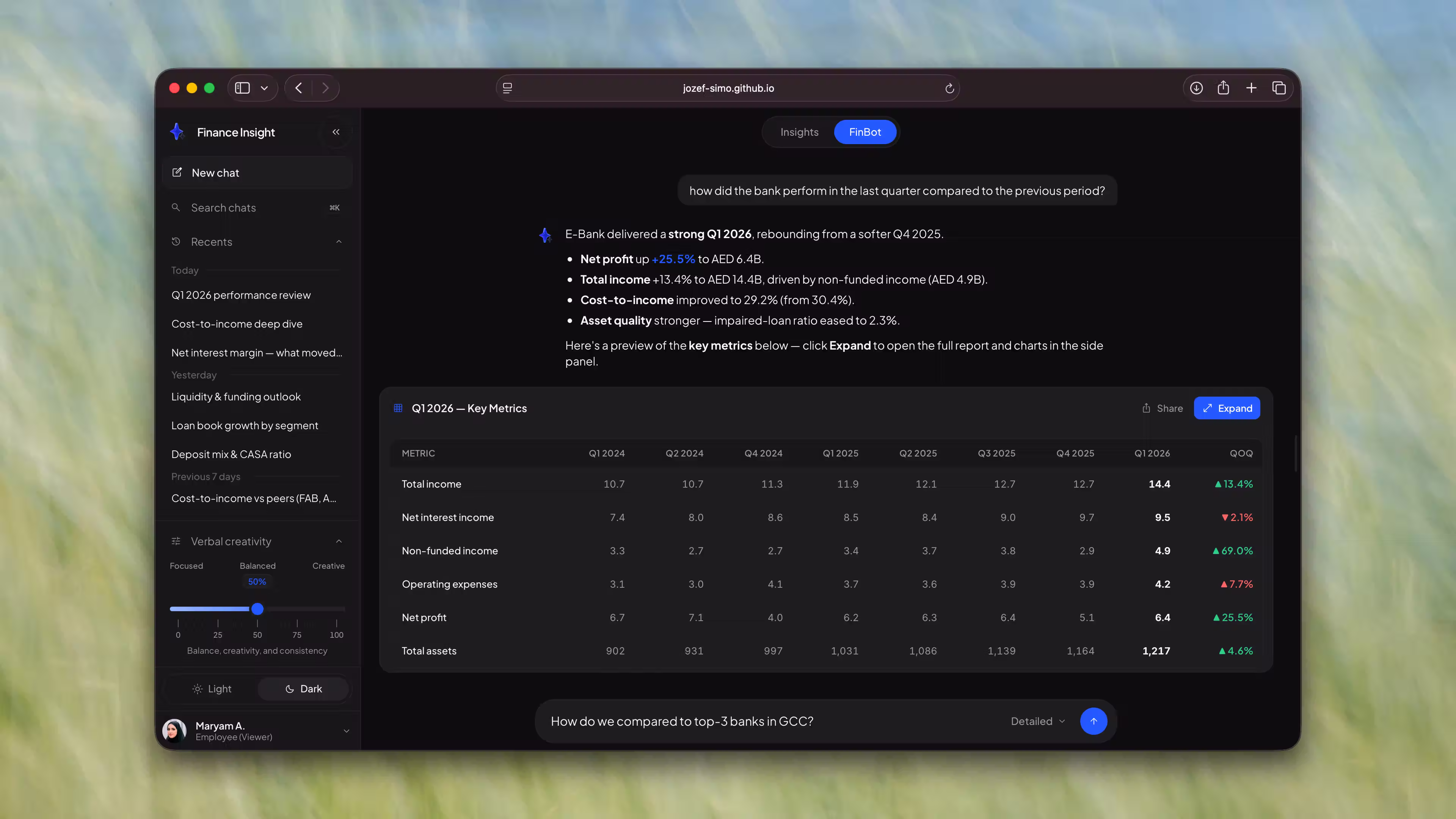Viewport: 1456px width, 819px height.
Task: Open Safari downloads icon
Action: [x=1196, y=88]
